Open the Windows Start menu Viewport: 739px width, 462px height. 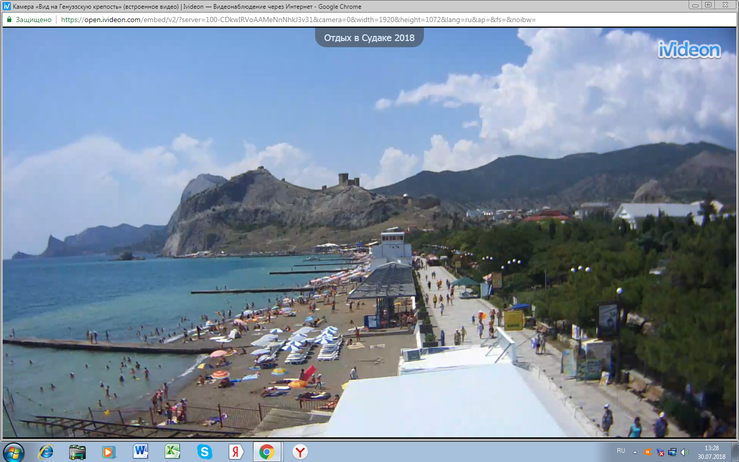click(x=13, y=451)
